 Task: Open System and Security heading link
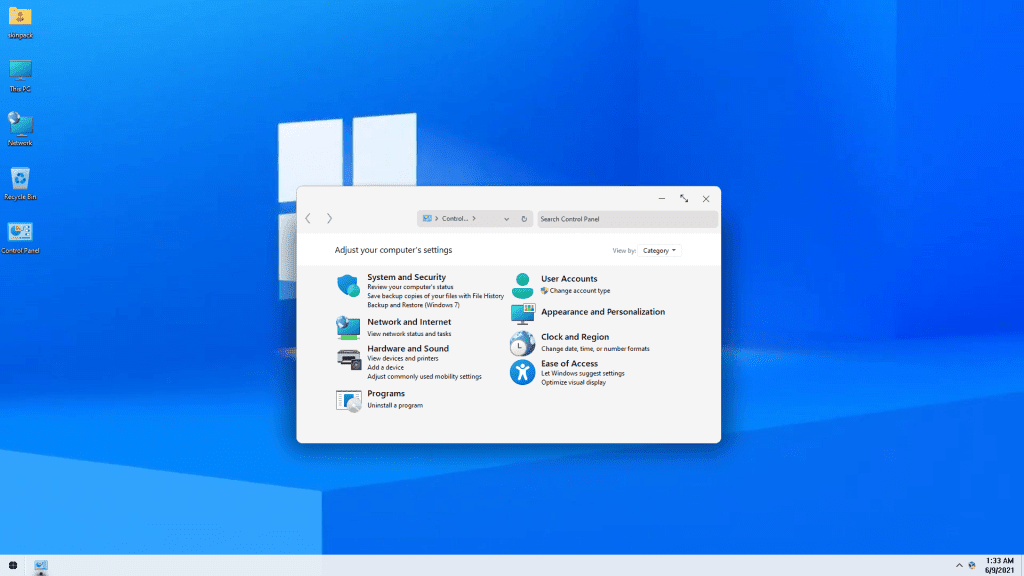coord(406,277)
